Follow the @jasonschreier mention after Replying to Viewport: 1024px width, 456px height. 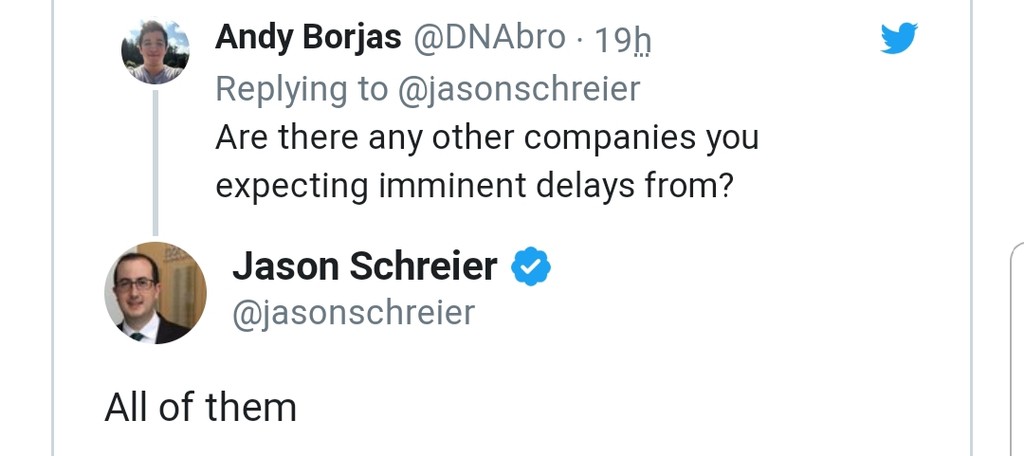[x=519, y=89]
